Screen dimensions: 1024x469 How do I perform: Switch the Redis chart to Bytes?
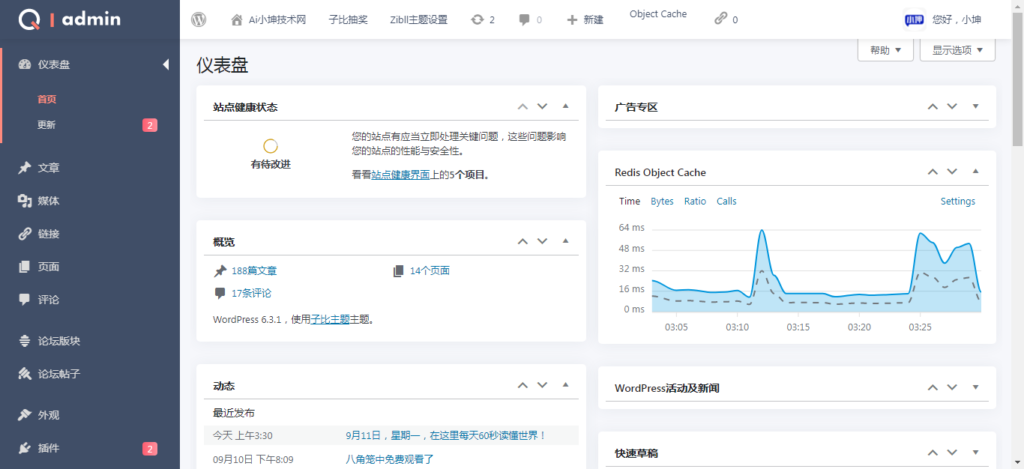pyautogui.click(x=662, y=201)
